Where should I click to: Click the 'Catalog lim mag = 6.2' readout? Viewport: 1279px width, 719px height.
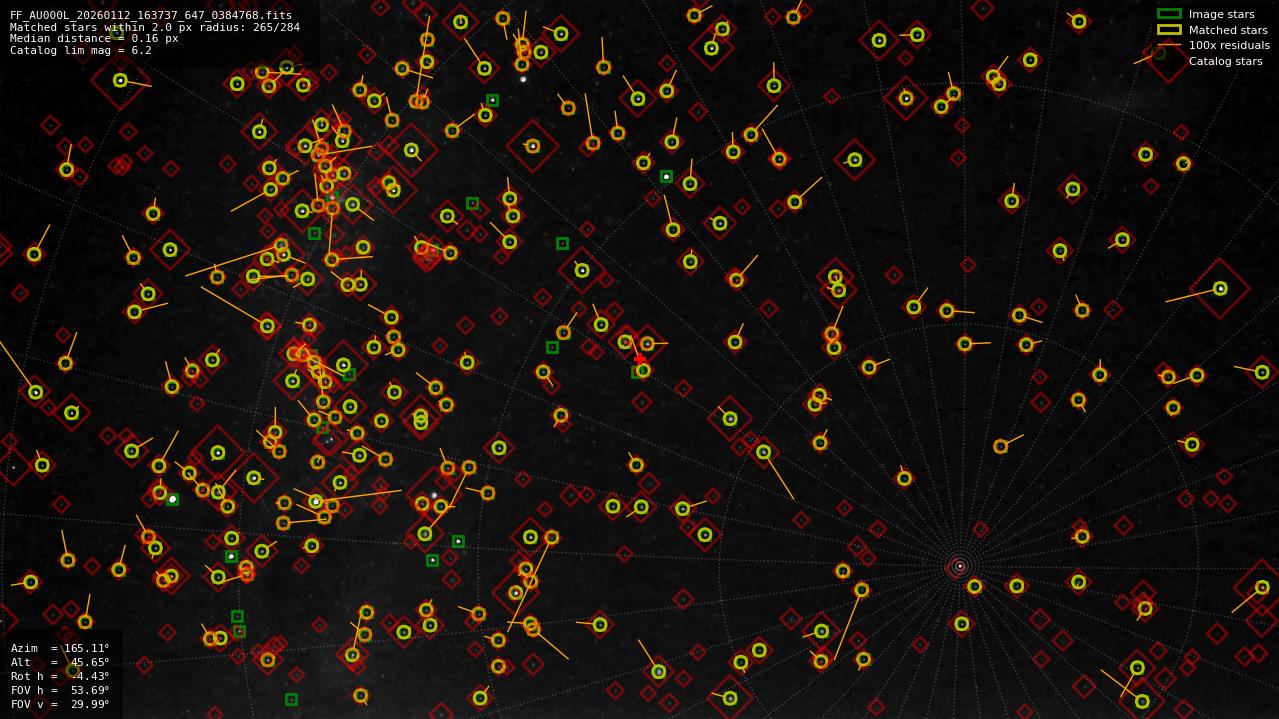pos(81,50)
